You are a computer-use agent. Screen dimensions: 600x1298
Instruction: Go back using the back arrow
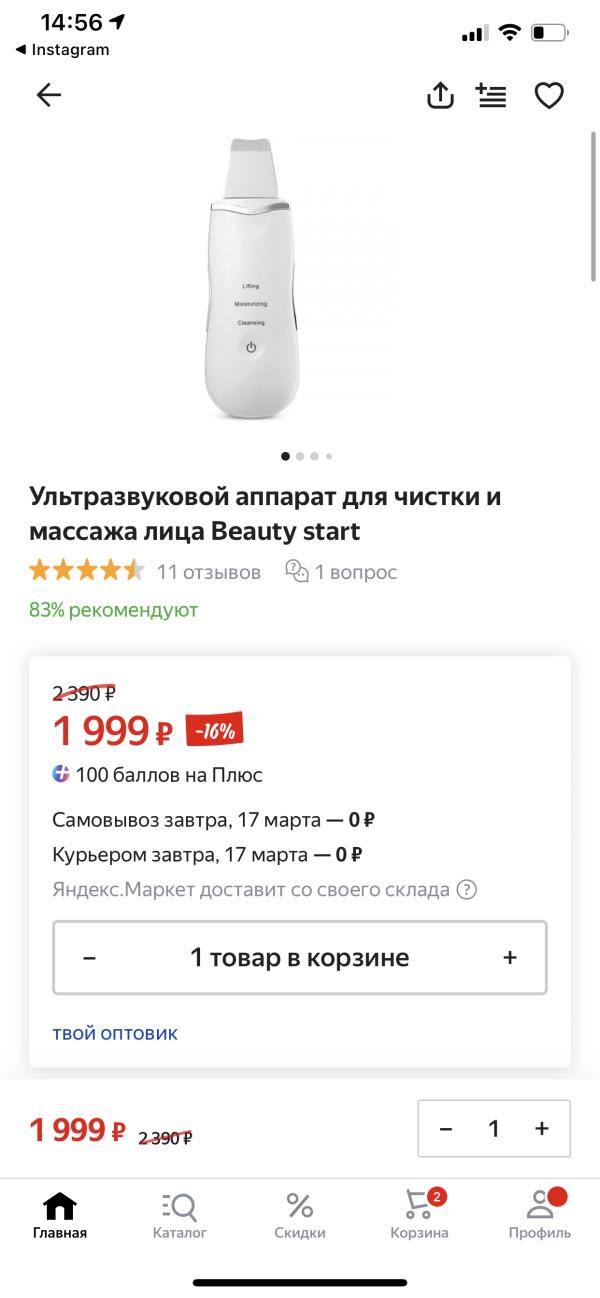48,95
